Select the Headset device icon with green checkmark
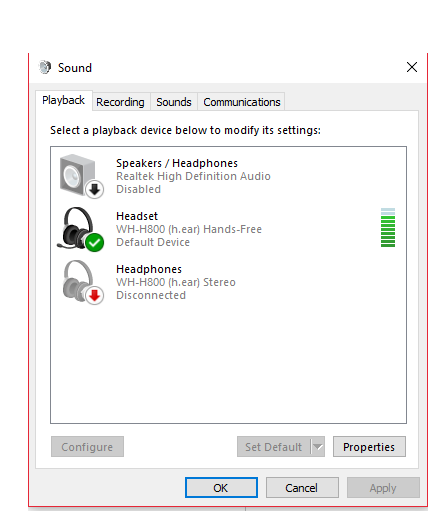This screenshot has height=511, width=428. (80, 229)
